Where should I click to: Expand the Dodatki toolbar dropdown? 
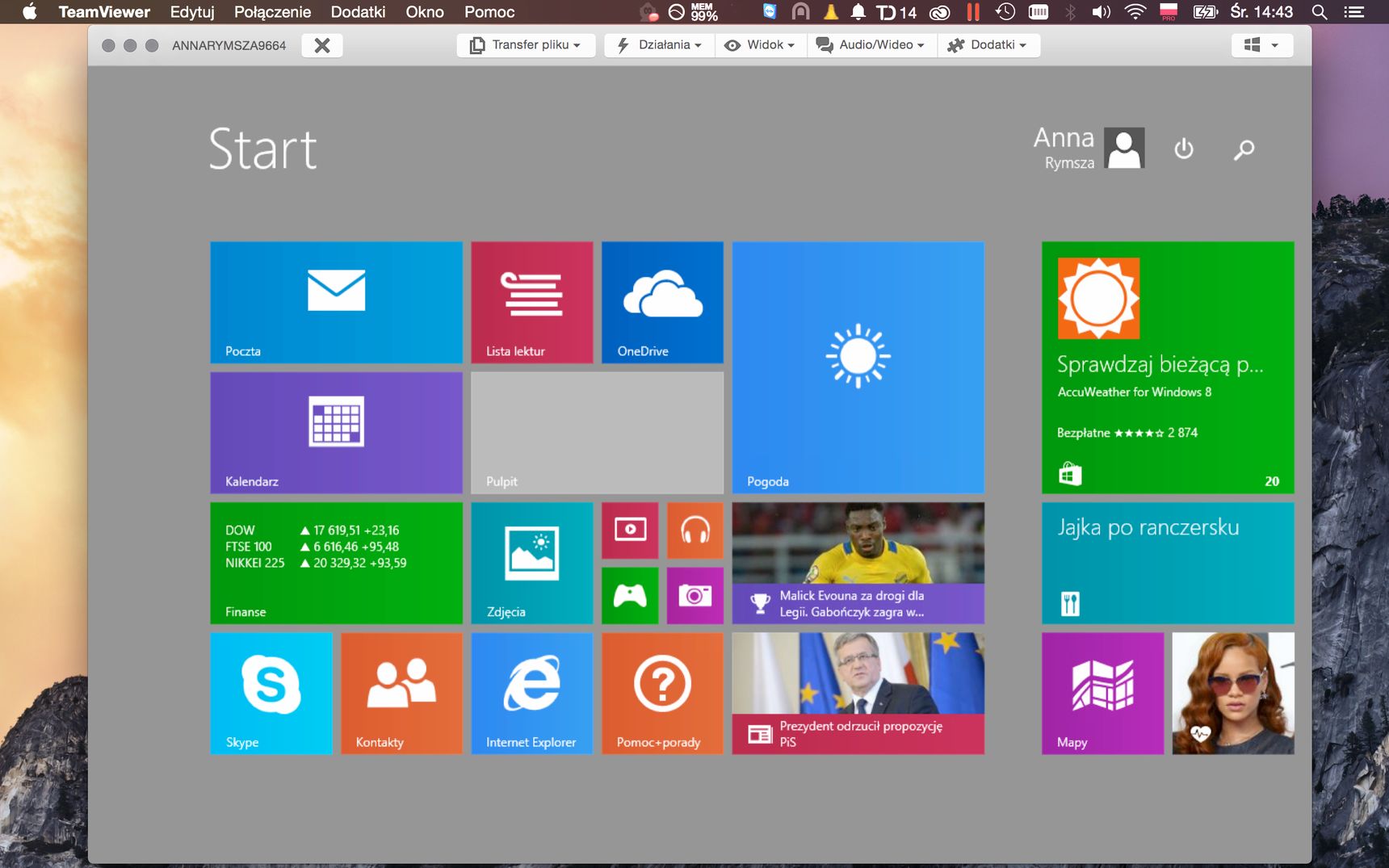point(988,45)
